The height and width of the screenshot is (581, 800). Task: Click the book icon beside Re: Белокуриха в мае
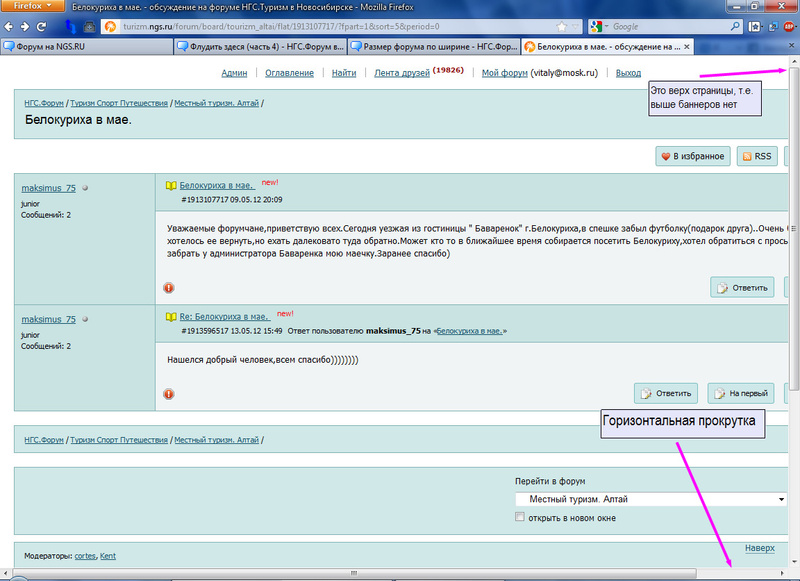pyautogui.click(x=171, y=316)
